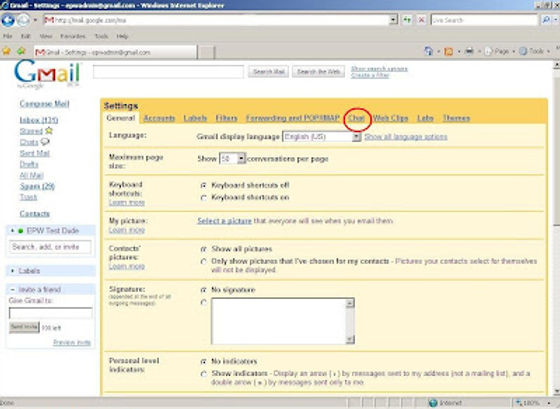This screenshot has height=409, width=560.
Task: Click the star icon beside Starred
Action: [49, 131]
